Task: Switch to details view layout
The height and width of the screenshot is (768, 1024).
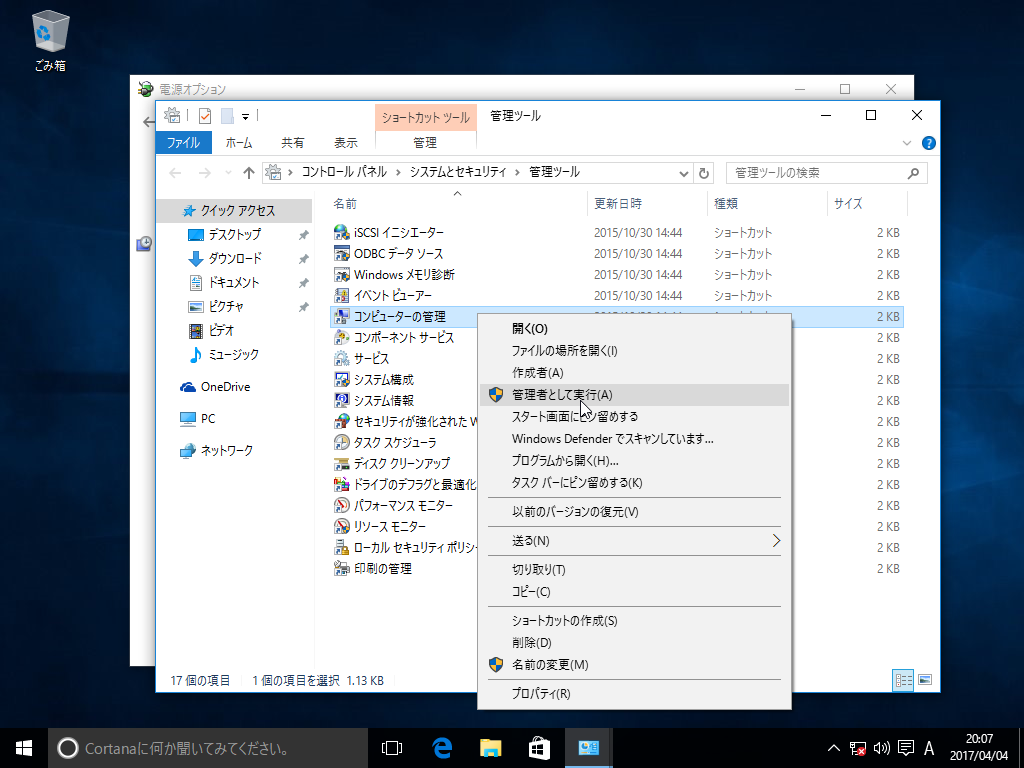Action: pos(903,680)
